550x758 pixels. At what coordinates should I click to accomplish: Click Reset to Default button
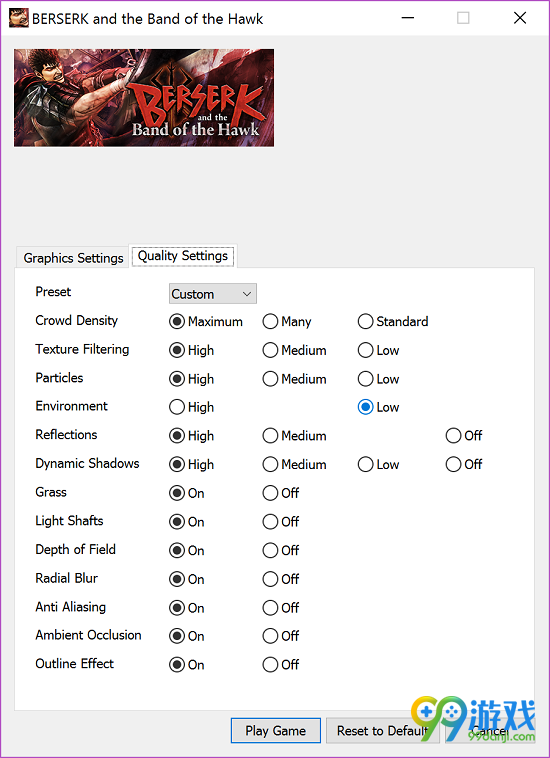click(382, 730)
